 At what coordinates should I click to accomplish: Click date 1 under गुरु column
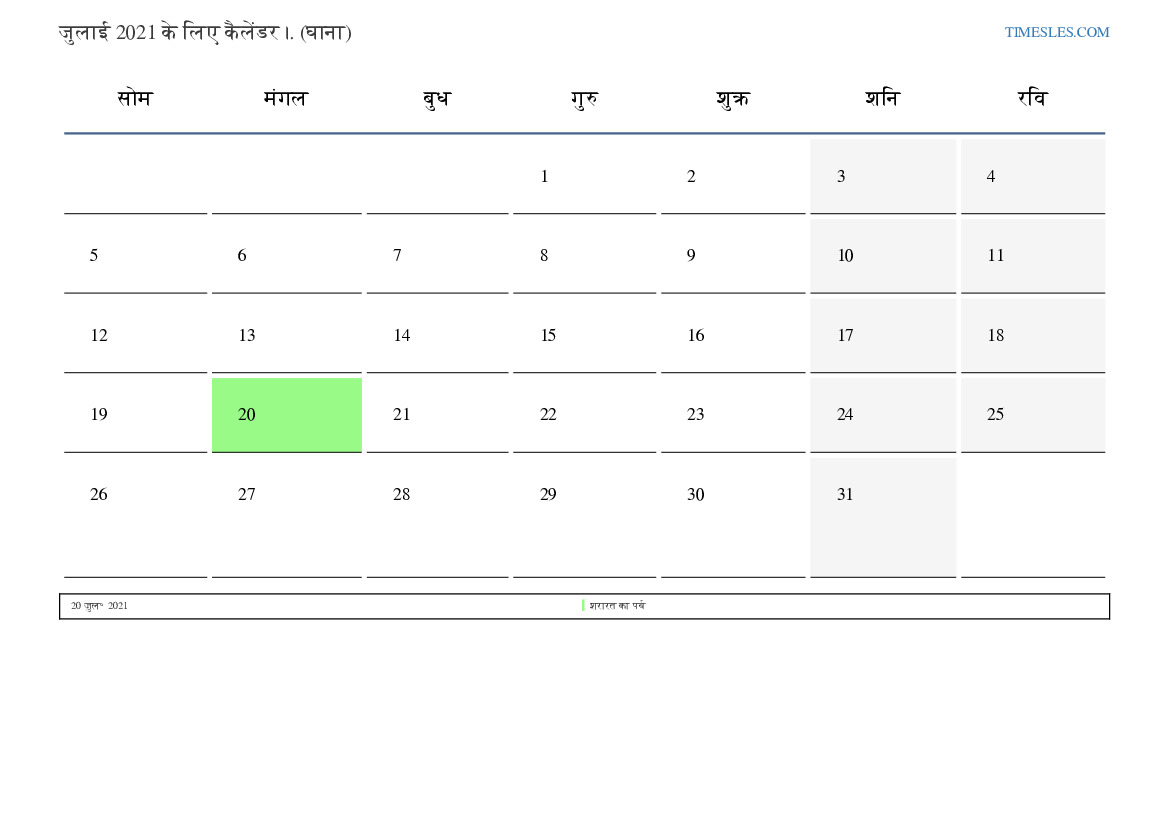point(584,176)
